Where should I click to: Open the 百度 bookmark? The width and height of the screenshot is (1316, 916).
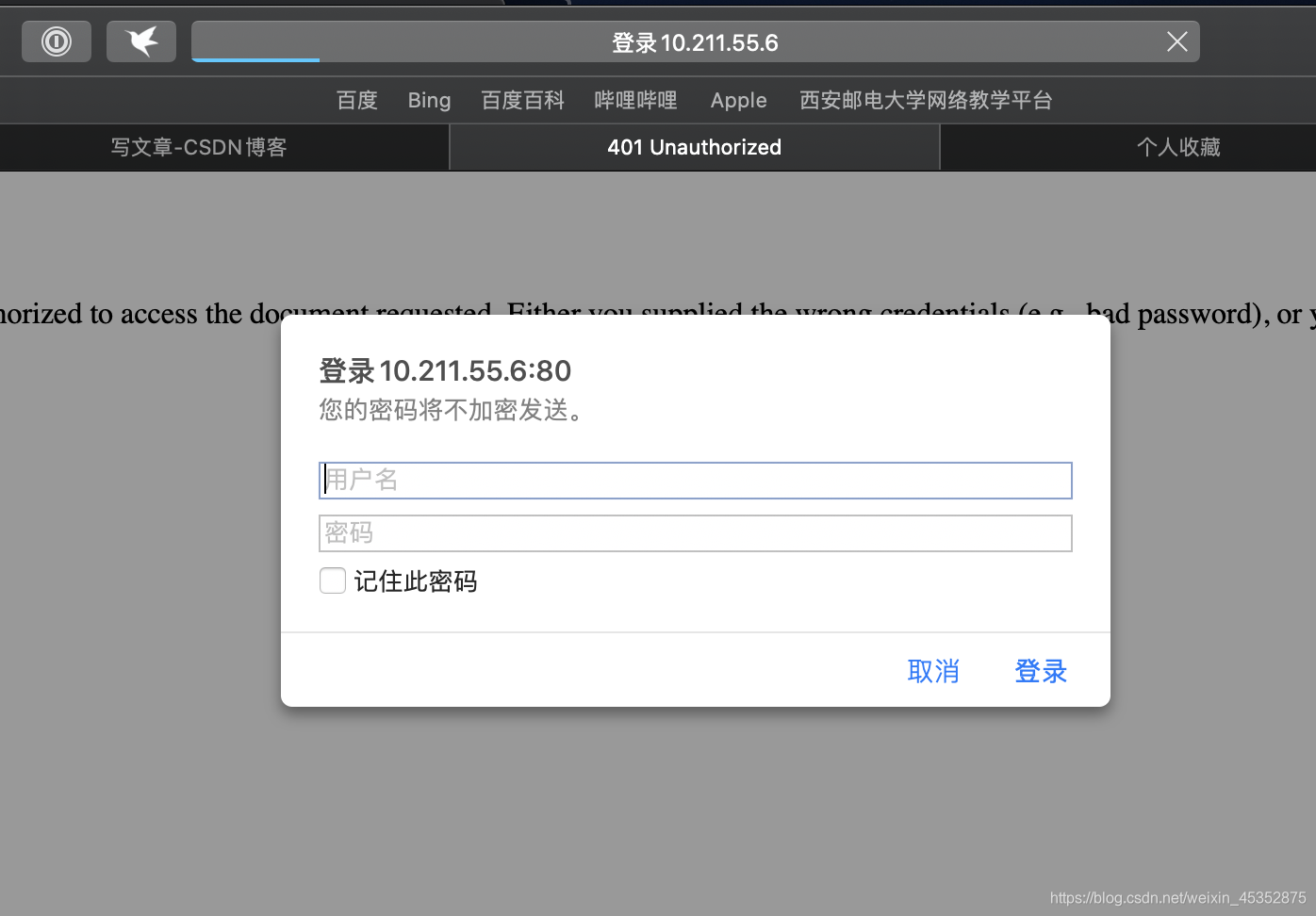(x=357, y=100)
